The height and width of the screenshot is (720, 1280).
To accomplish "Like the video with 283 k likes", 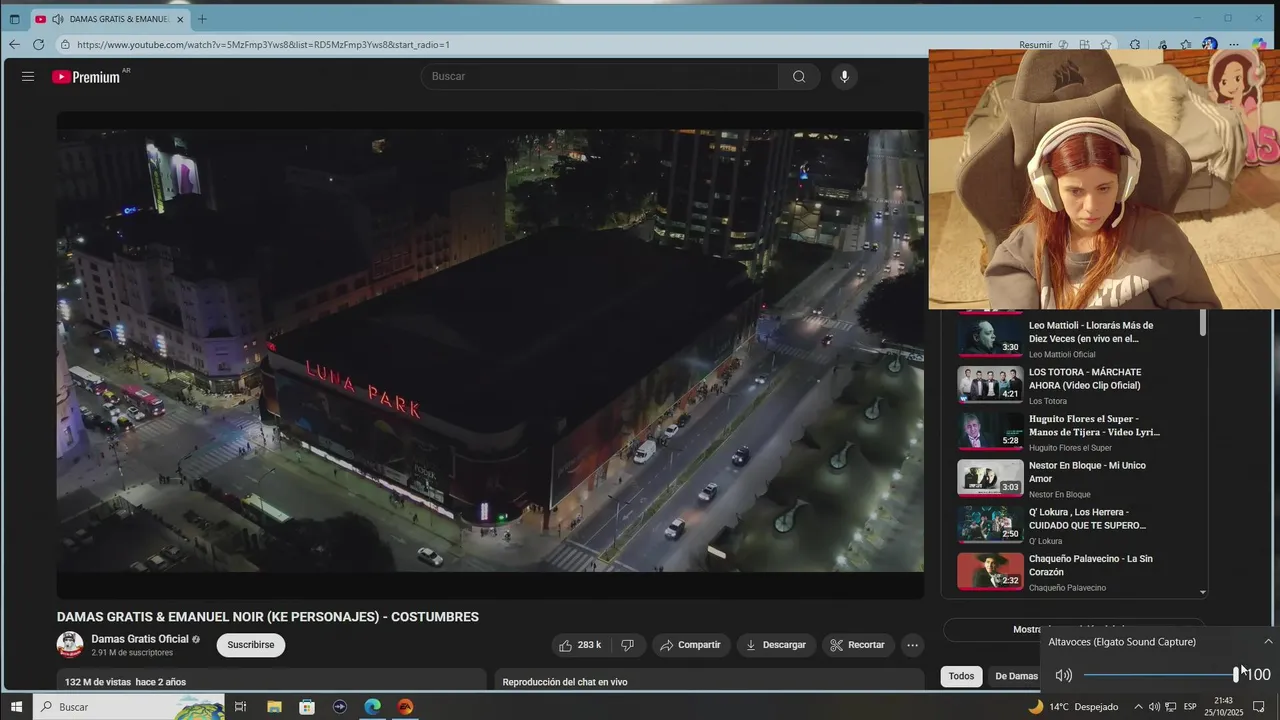I will 580,645.
